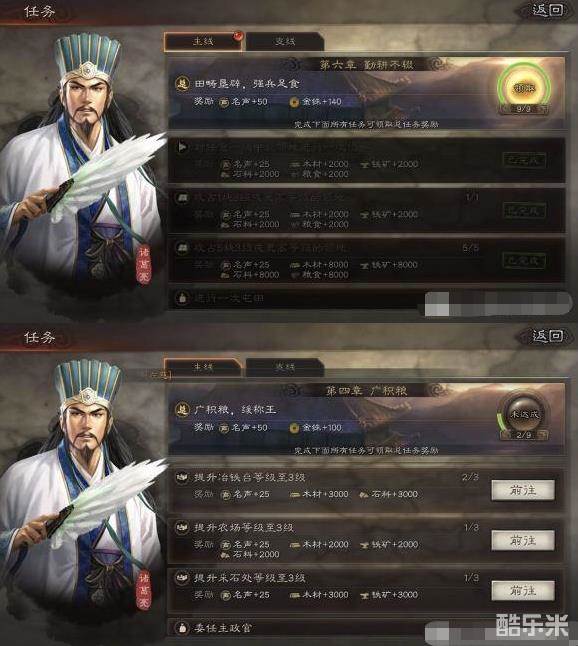578x646 pixels.
Task: Click the 未达成 chapter four reward orb
Action: tap(524, 414)
